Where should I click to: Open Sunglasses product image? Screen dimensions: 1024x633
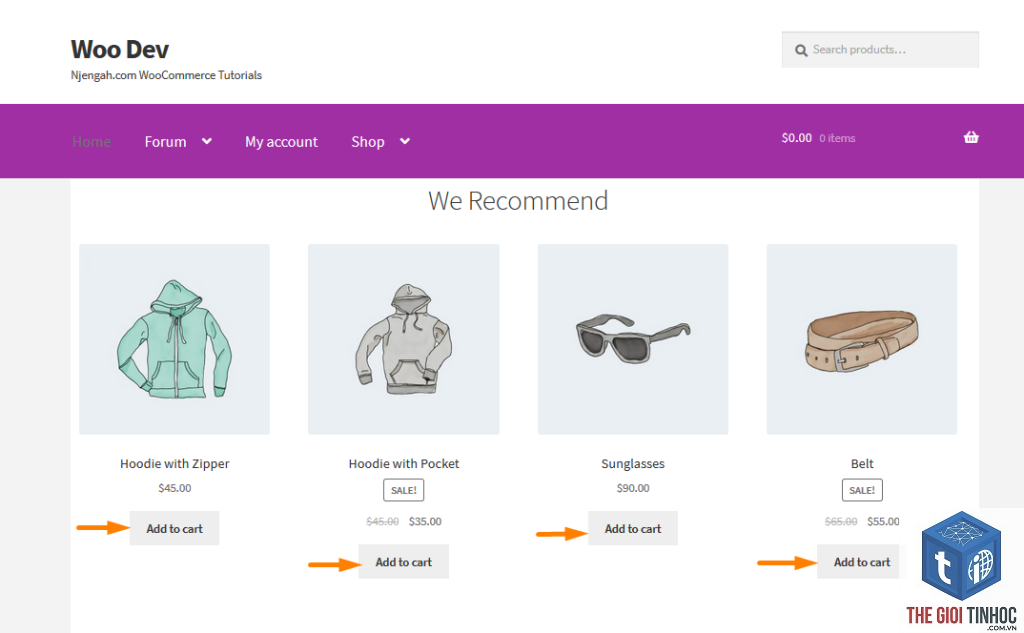(633, 339)
